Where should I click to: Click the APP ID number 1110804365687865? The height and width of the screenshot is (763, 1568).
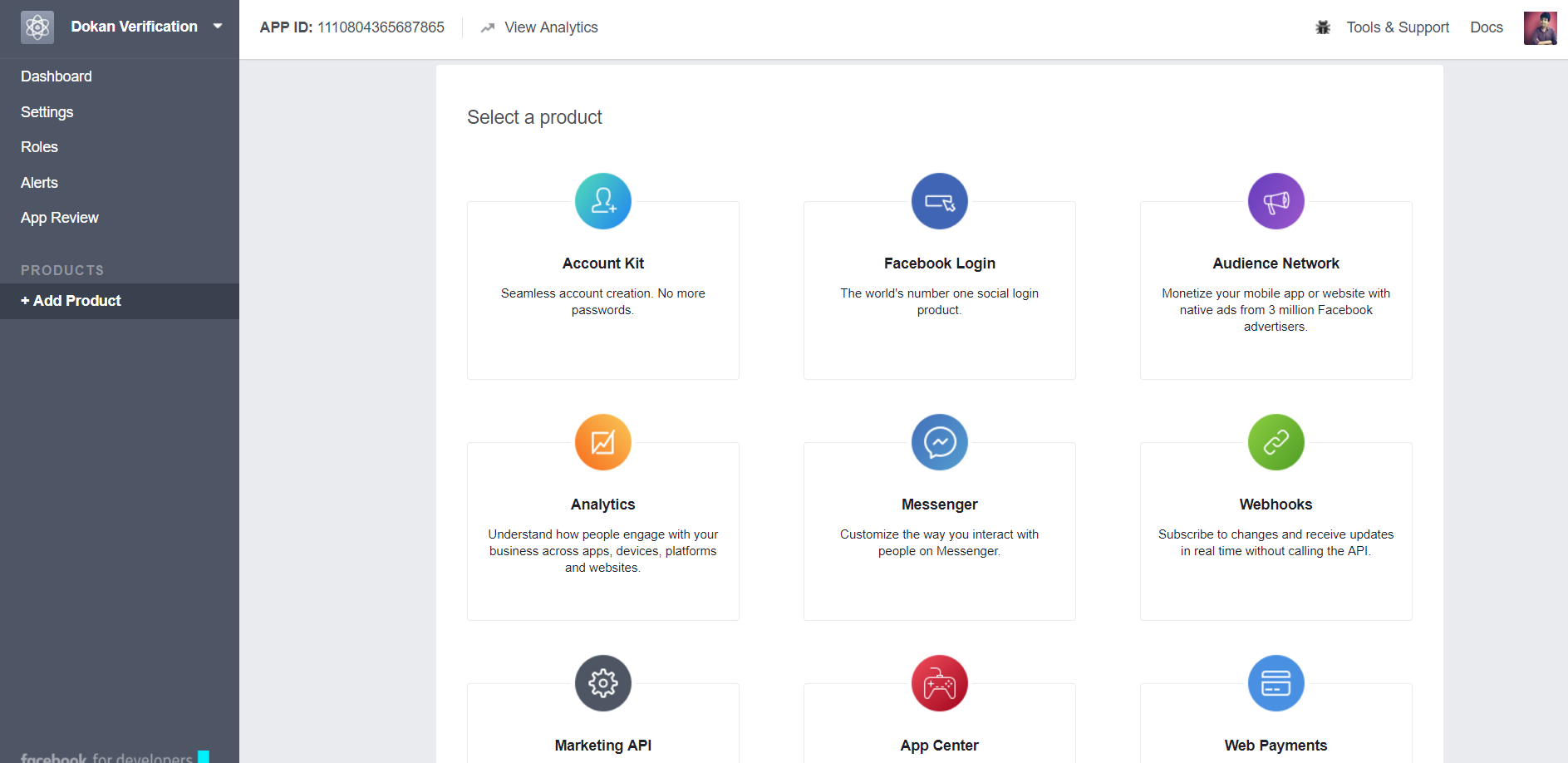click(381, 27)
